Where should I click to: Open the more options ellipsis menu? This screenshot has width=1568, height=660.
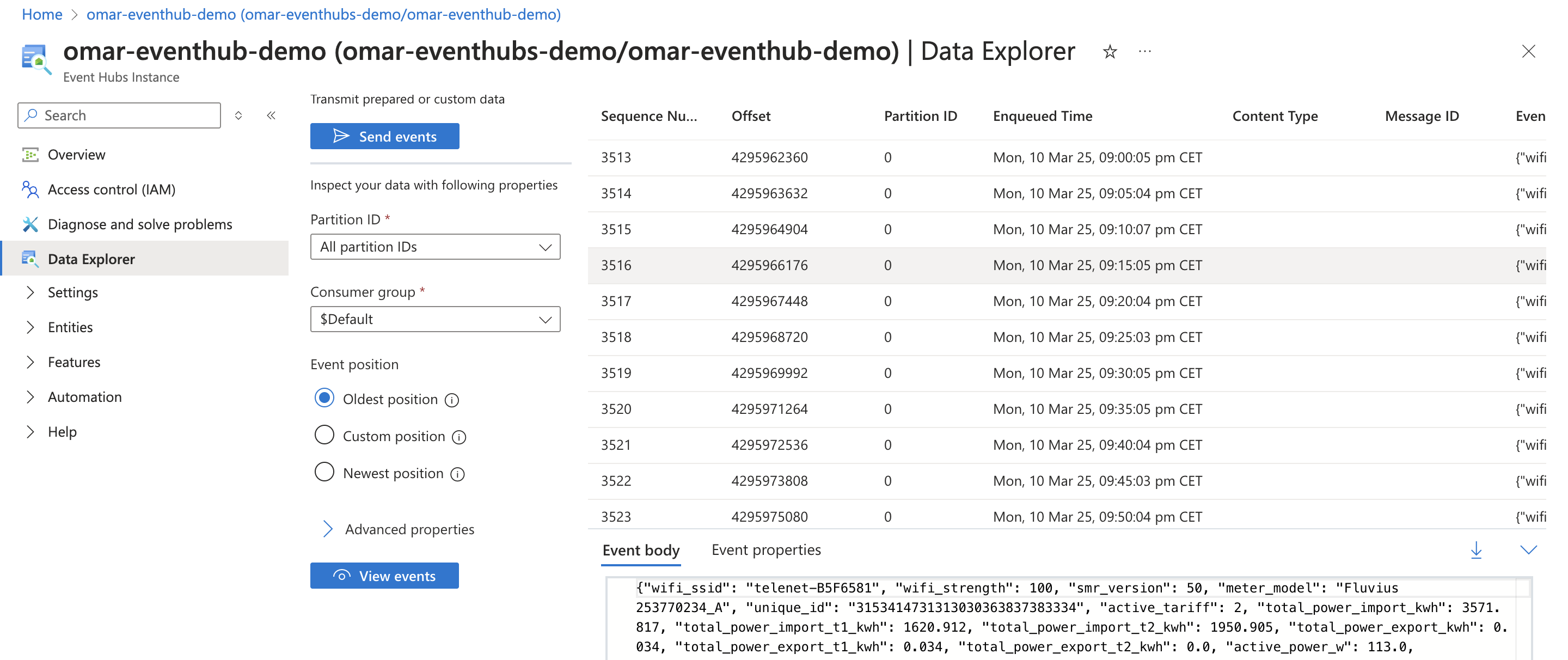(x=1144, y=52)
